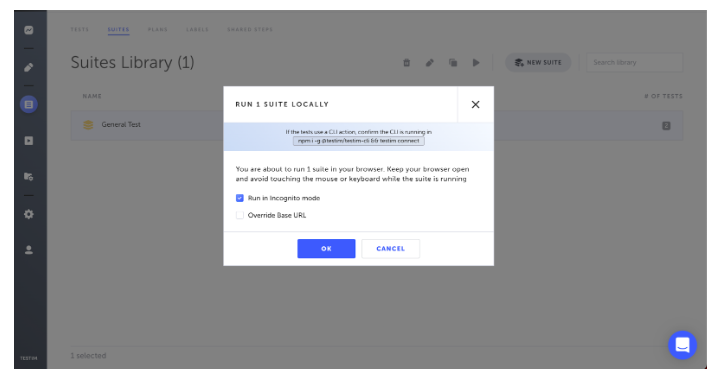717x385 pixels.
Task: Open the chat support bubble
Action: [682, 345]
